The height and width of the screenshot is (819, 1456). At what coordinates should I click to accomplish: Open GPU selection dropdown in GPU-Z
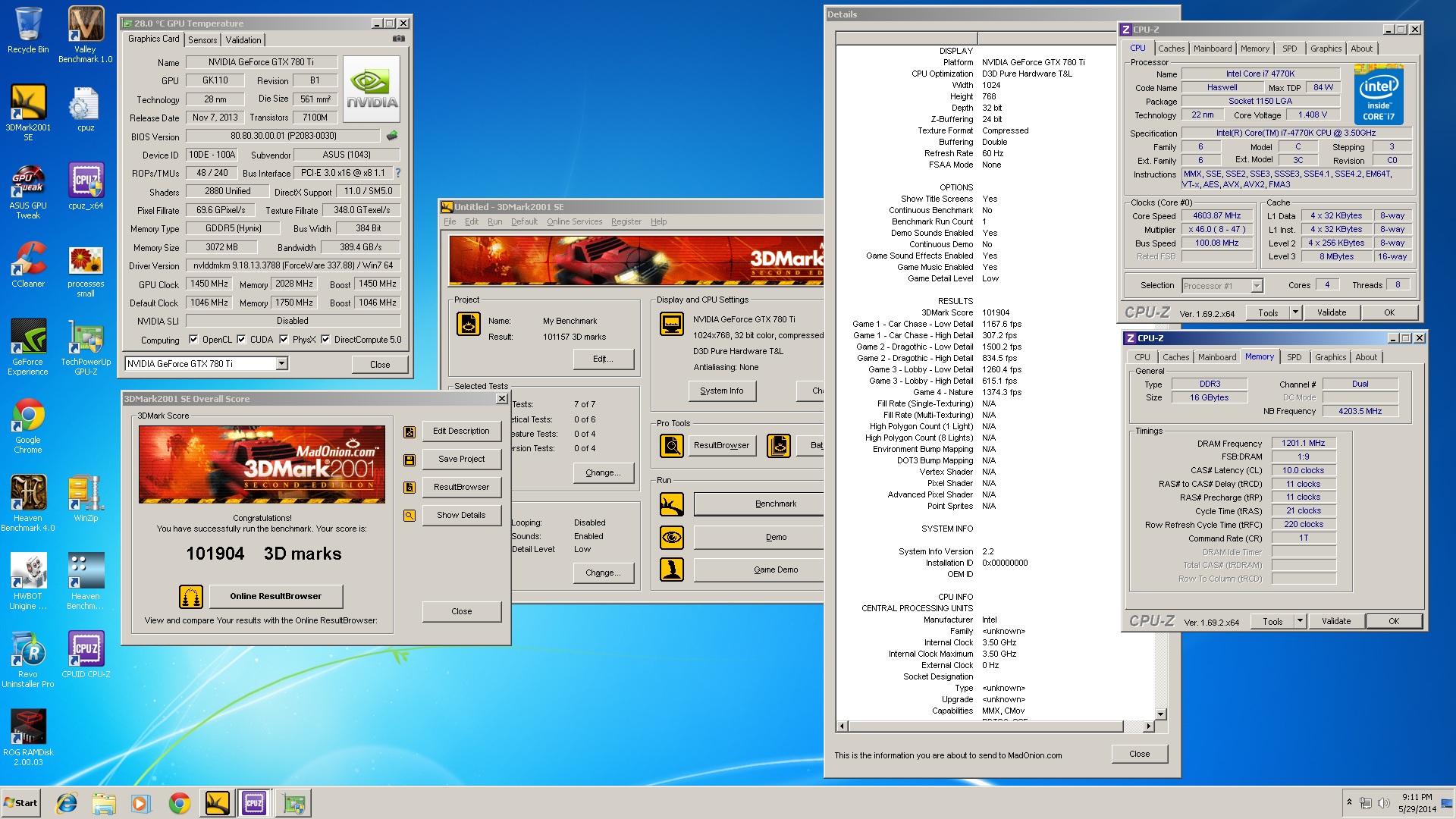pos(282,364)
